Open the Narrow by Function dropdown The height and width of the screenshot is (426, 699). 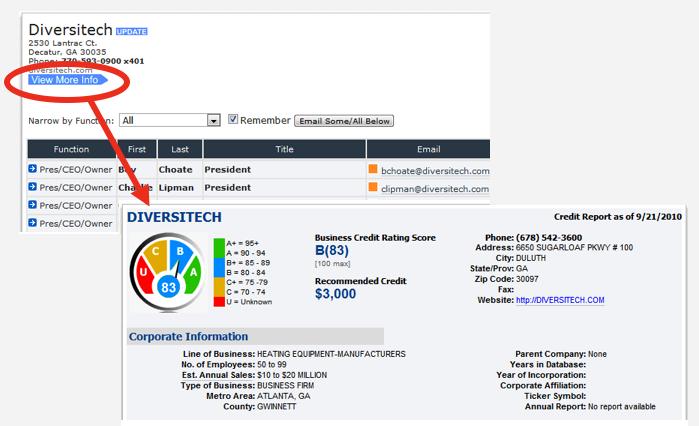(169, 120)
